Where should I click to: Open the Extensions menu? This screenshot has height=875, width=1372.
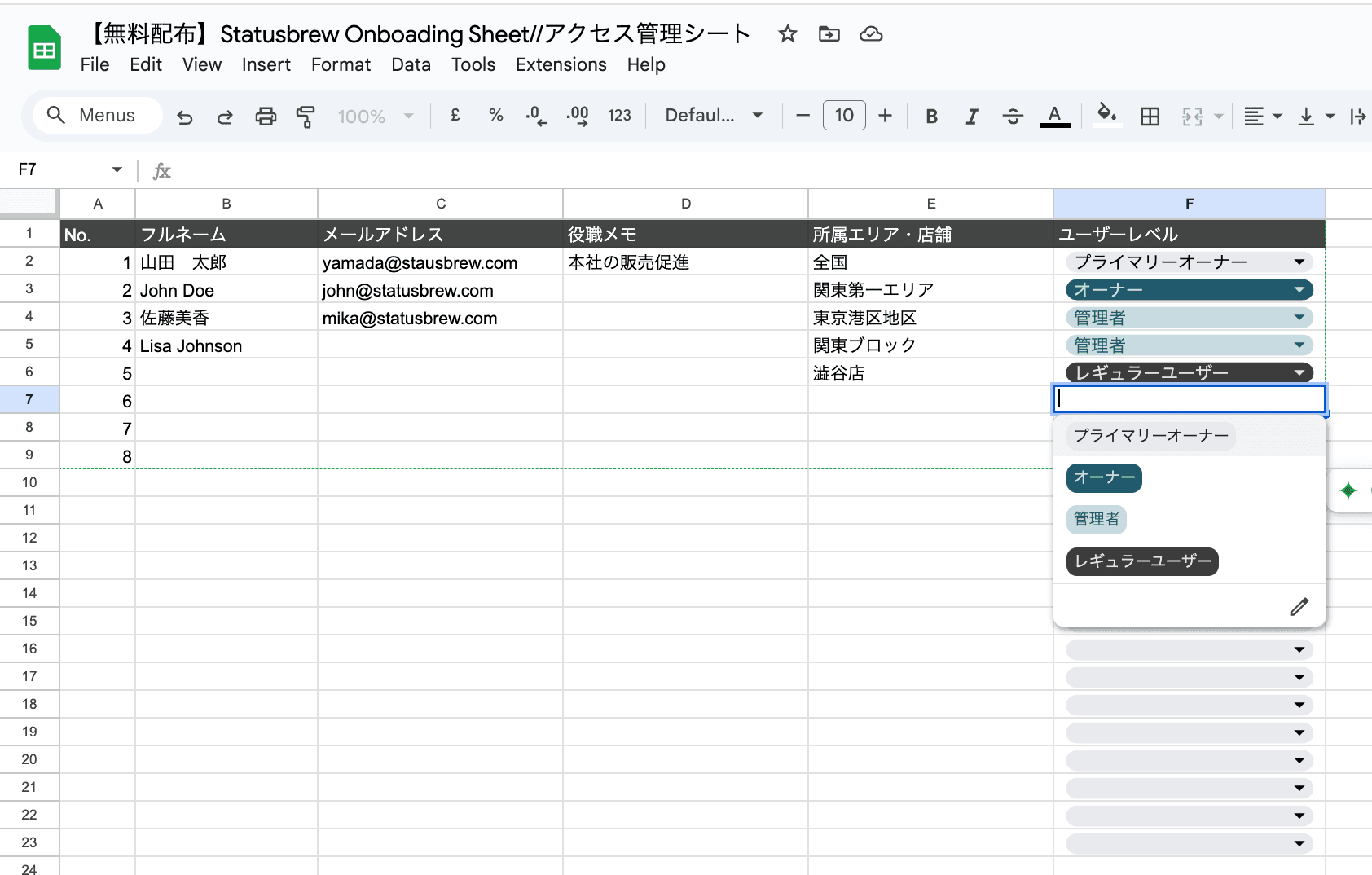click(x=561, y=64)
